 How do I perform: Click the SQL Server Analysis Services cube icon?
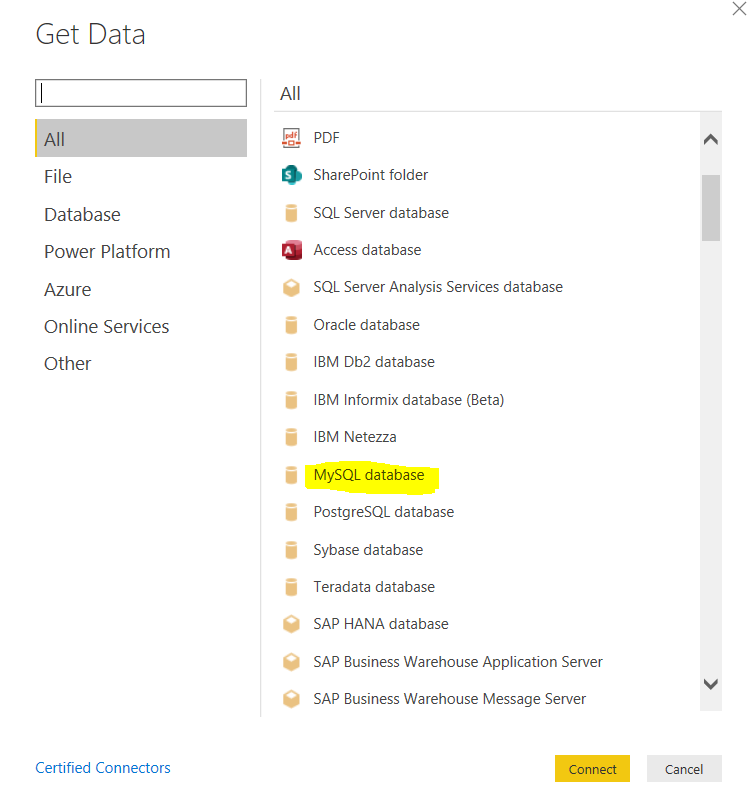click(291, 288)
